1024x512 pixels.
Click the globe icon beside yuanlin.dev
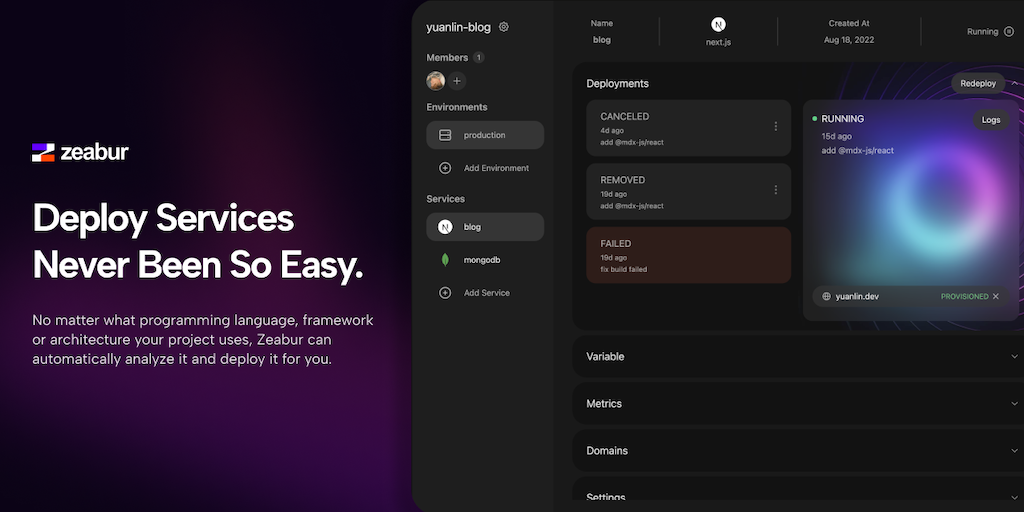click(826, 297)
